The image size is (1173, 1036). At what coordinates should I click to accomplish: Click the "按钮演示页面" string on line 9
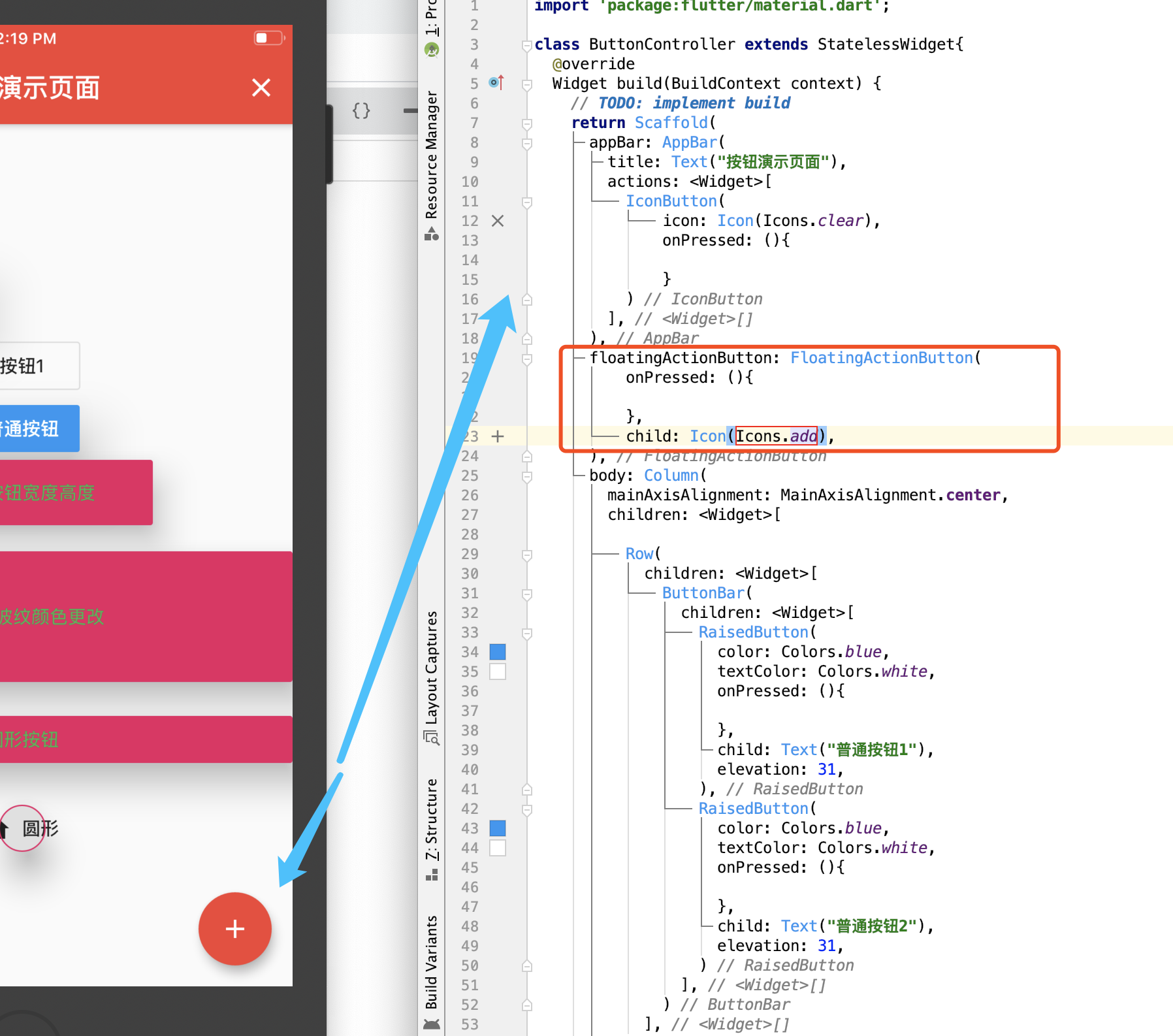point(773,162)
